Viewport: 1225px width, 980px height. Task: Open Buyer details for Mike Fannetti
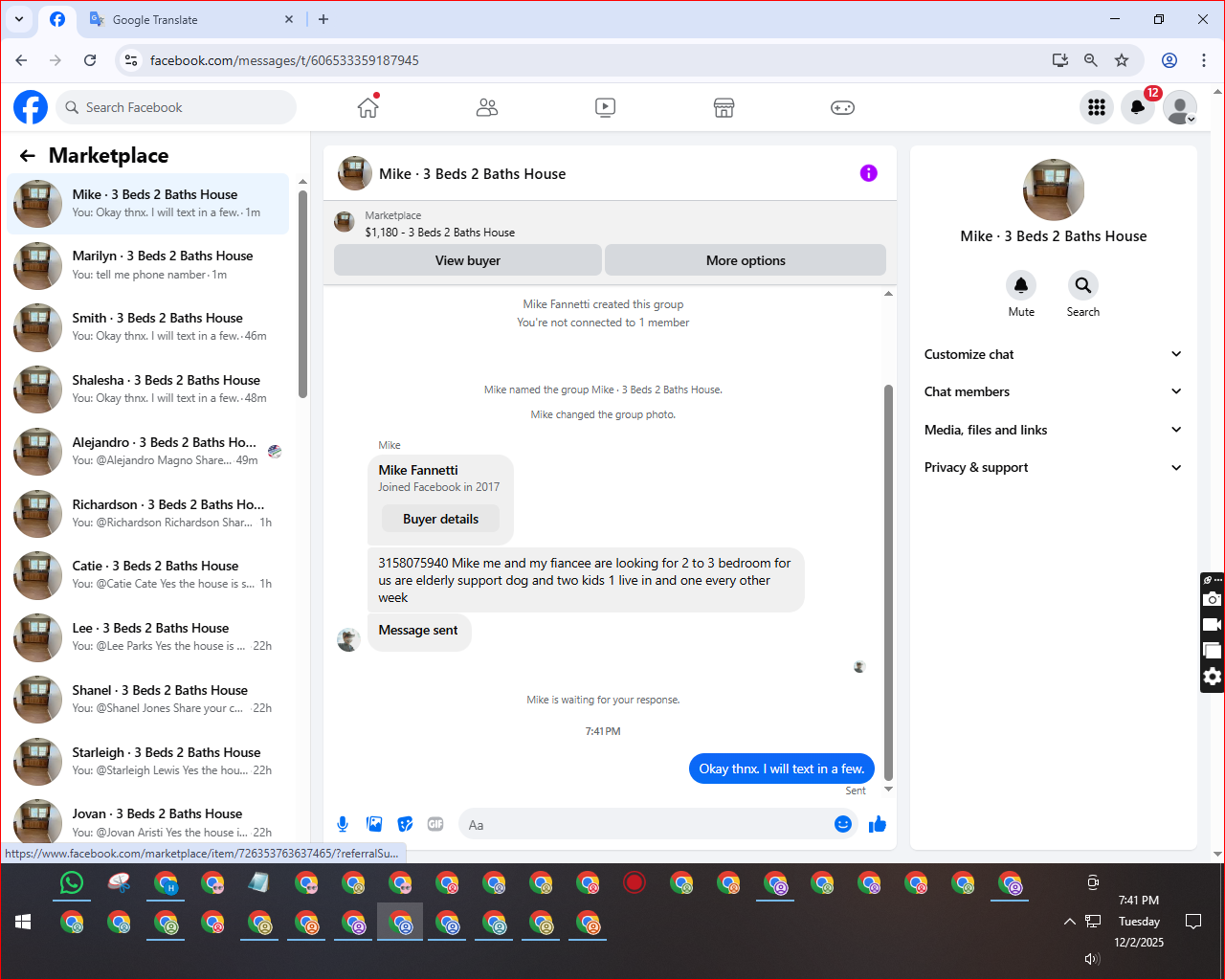click(x=440, y=519)
